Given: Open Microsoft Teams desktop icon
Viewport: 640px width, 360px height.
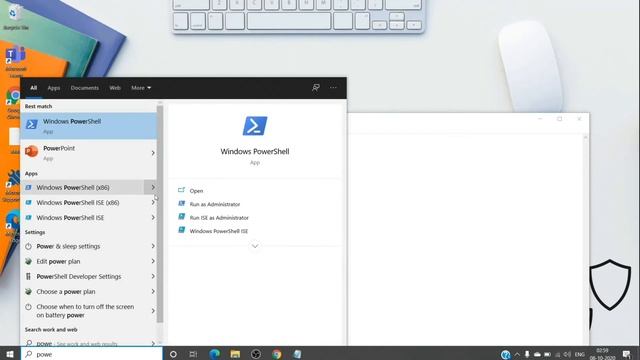Looking at the screenshot, I should point(16,62).
